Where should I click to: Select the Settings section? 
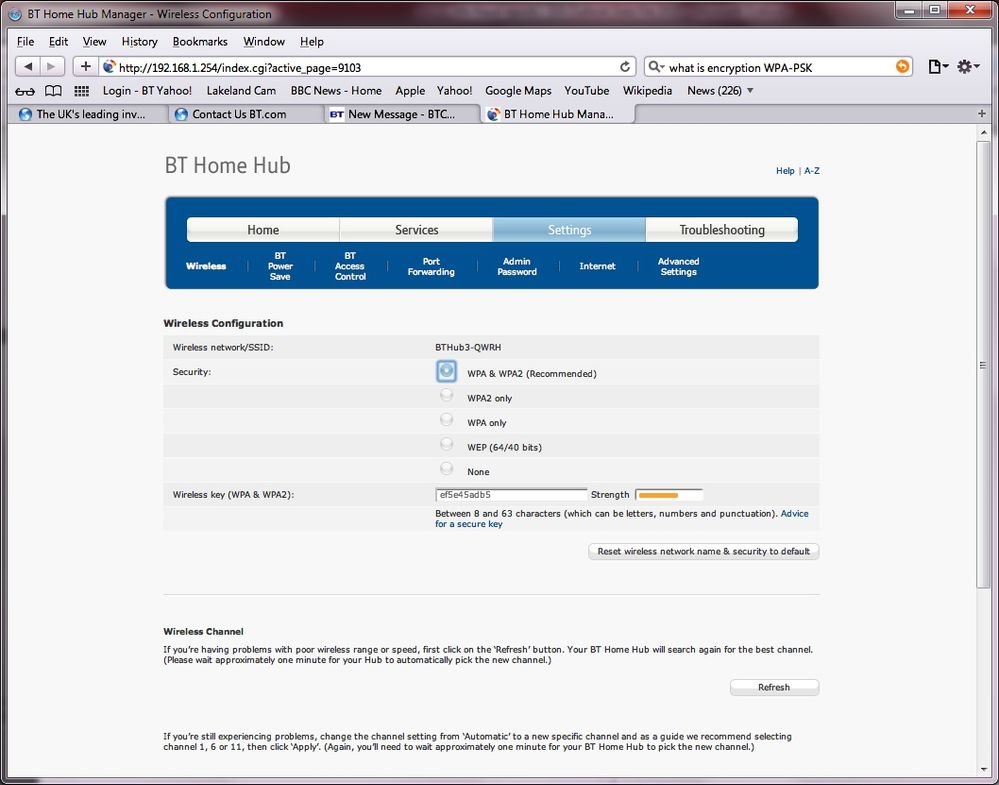569,229
